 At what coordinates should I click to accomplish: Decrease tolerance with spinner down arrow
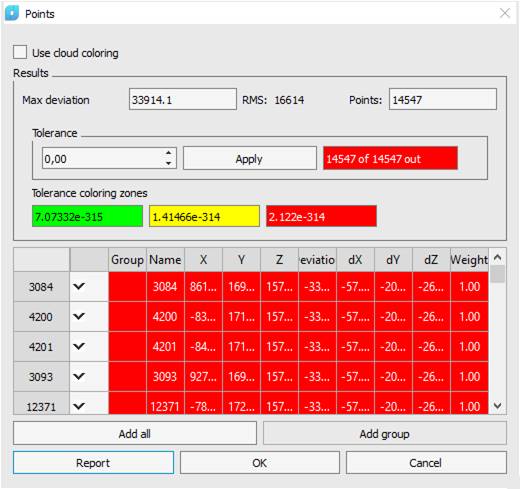(169, 163)
